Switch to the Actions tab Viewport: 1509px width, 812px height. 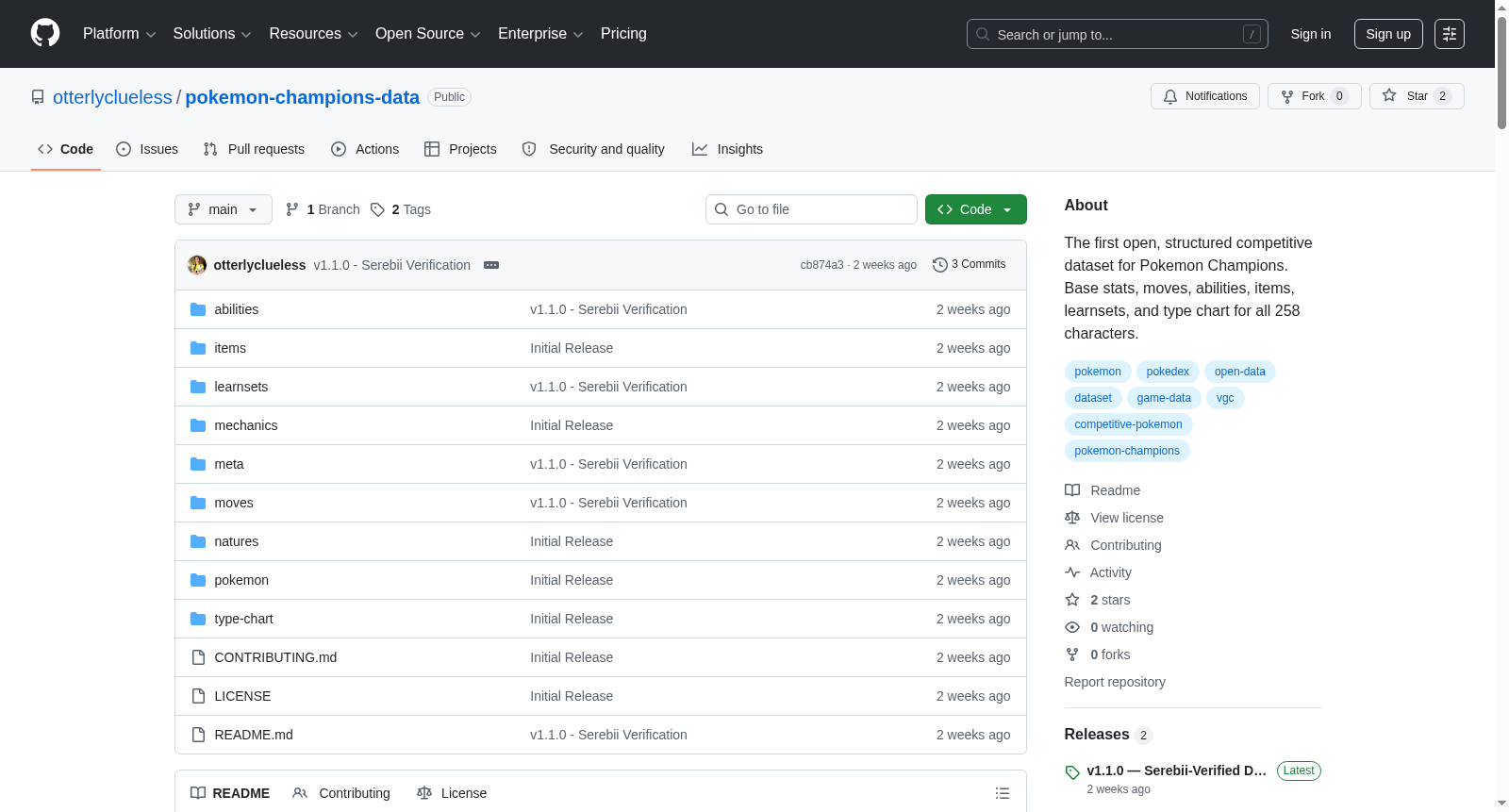(365, 149)
